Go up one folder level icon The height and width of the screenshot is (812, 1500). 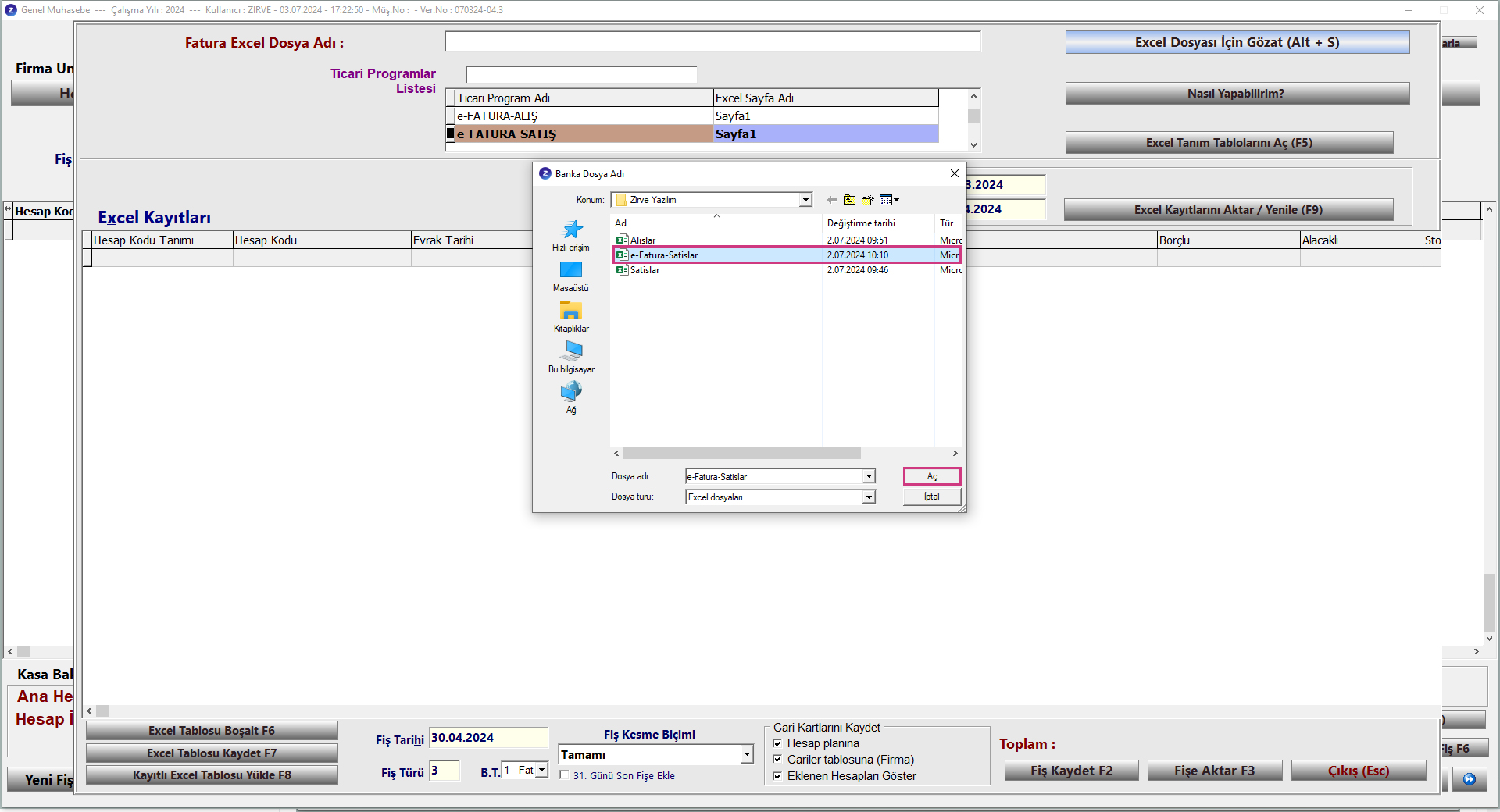[849, 200]
